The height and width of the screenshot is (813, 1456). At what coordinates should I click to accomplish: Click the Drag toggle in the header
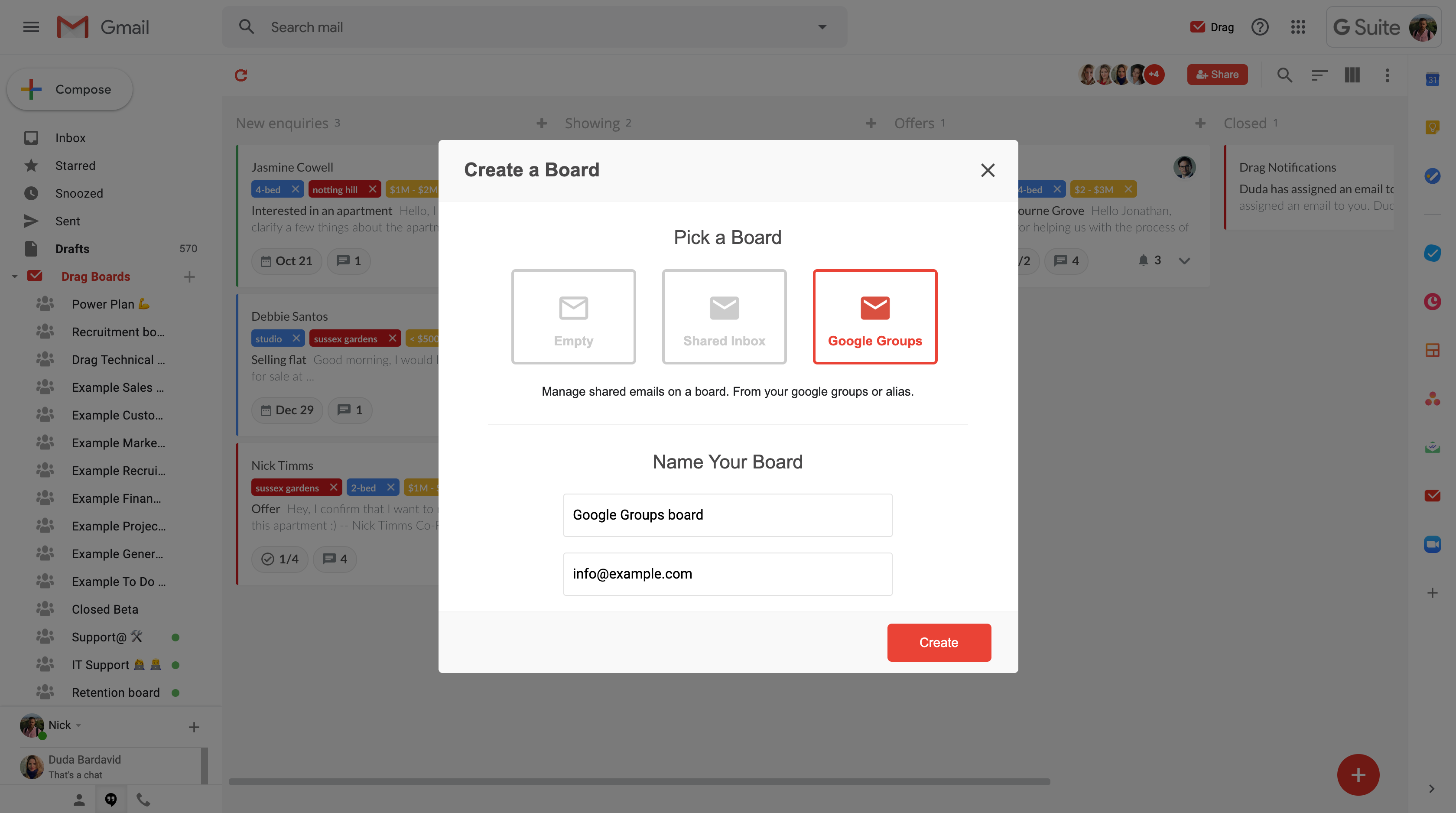coord(1211,27)
